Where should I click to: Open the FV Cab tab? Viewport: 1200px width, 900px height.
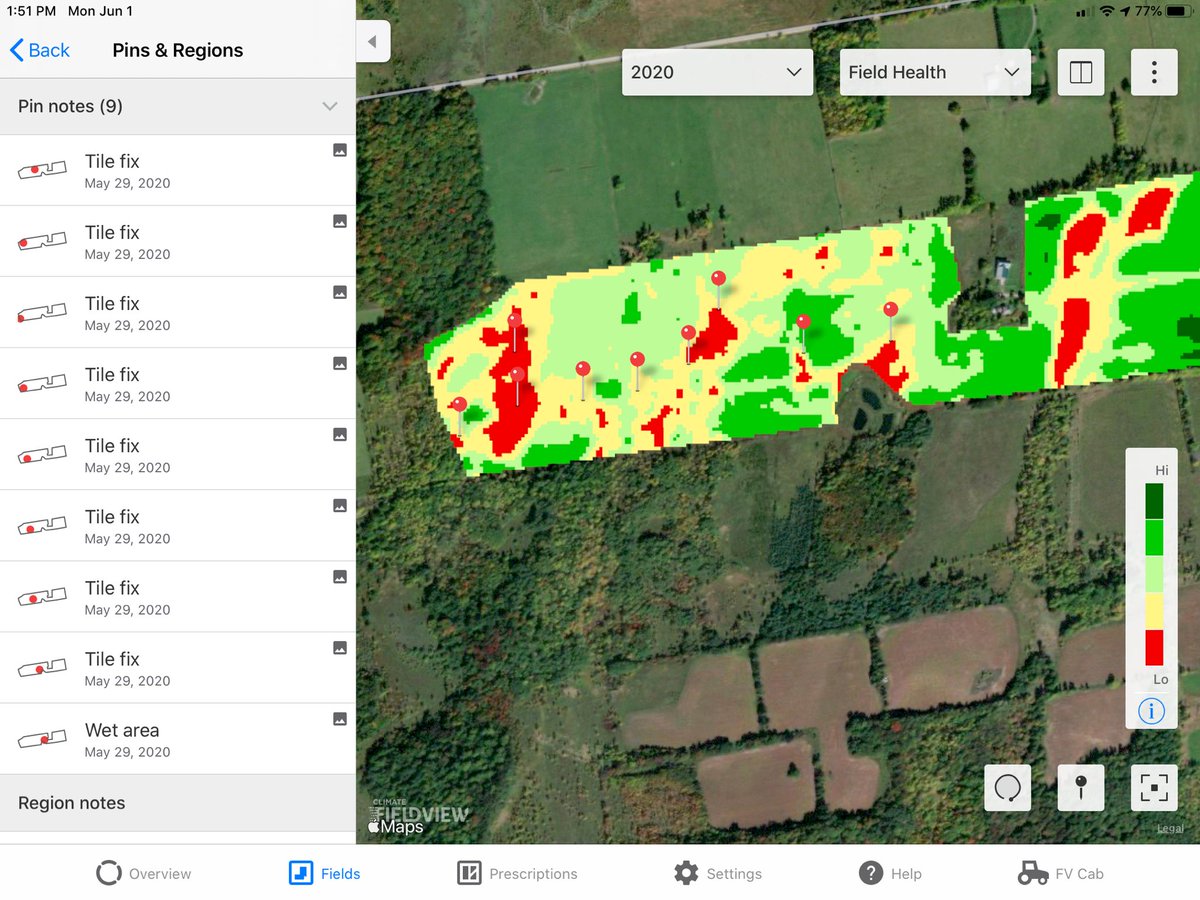coord(1061,873)
